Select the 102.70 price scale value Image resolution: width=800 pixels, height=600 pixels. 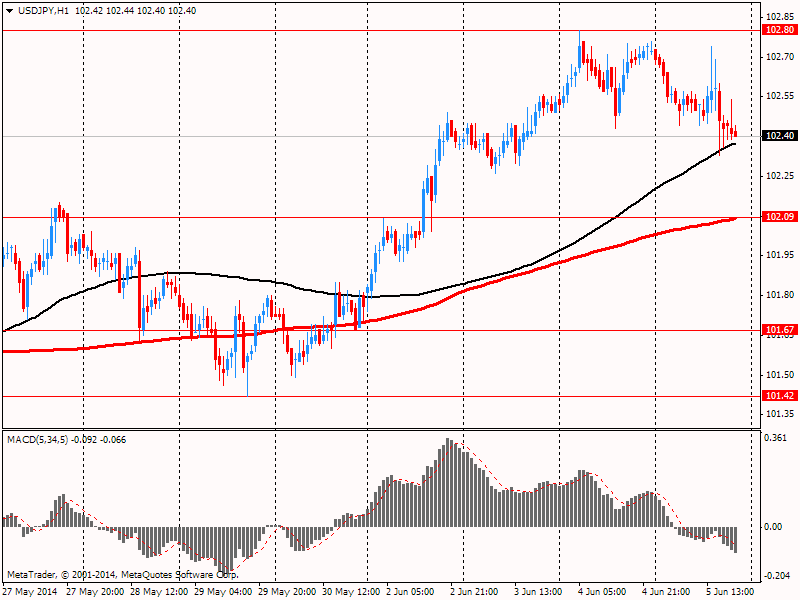click(x=780, y=57)
